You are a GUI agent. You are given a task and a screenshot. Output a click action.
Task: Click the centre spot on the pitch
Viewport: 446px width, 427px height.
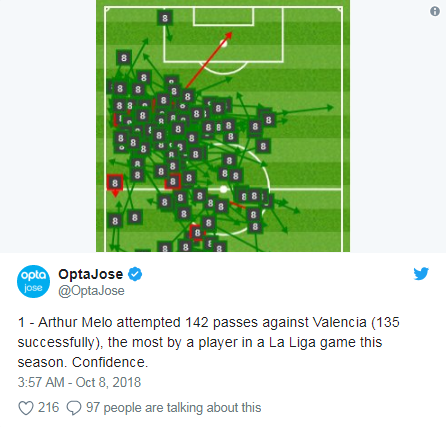pos(223,189)
